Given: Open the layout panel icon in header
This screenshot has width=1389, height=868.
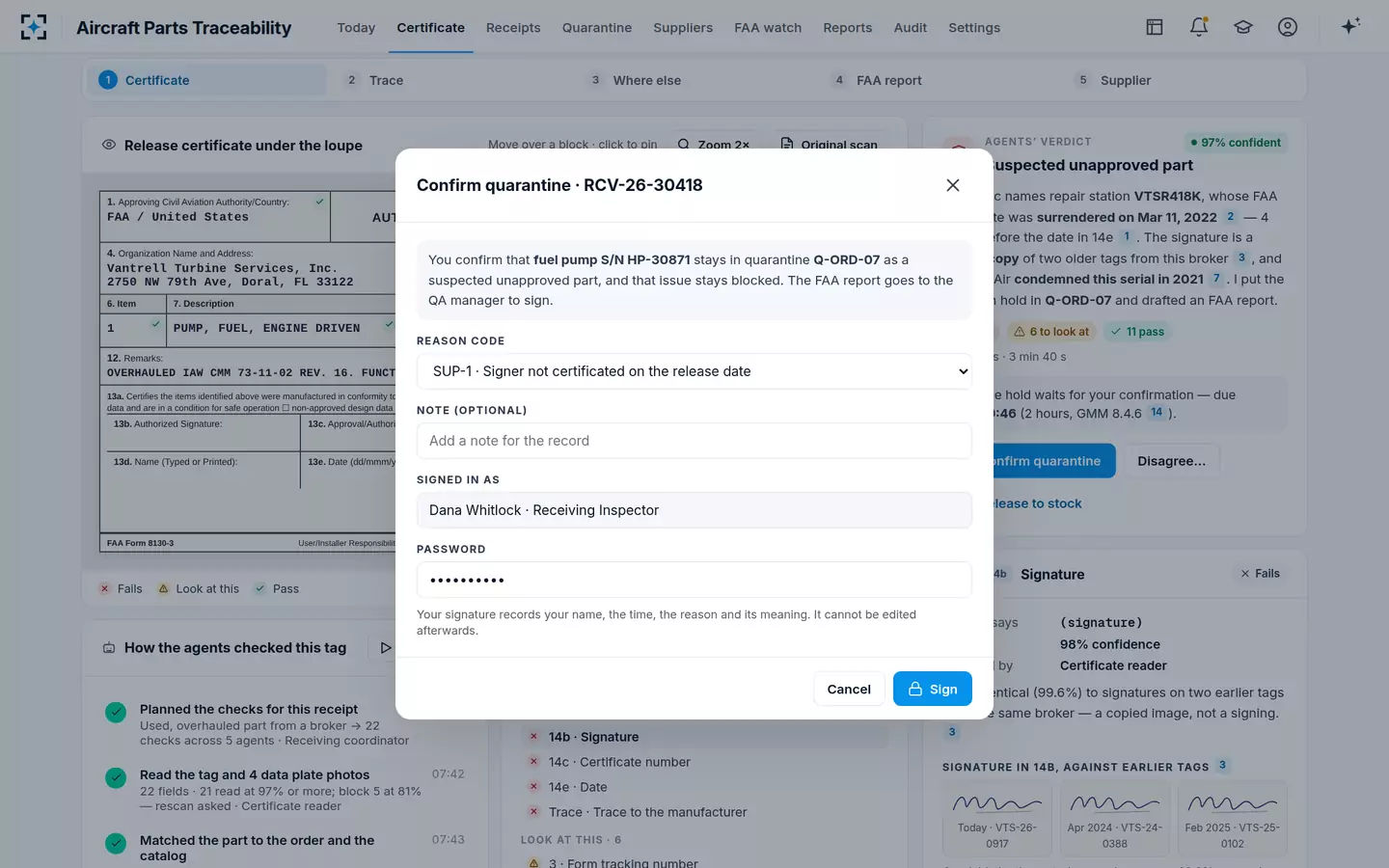Looking at the screenshot, I should (1155, 27).
